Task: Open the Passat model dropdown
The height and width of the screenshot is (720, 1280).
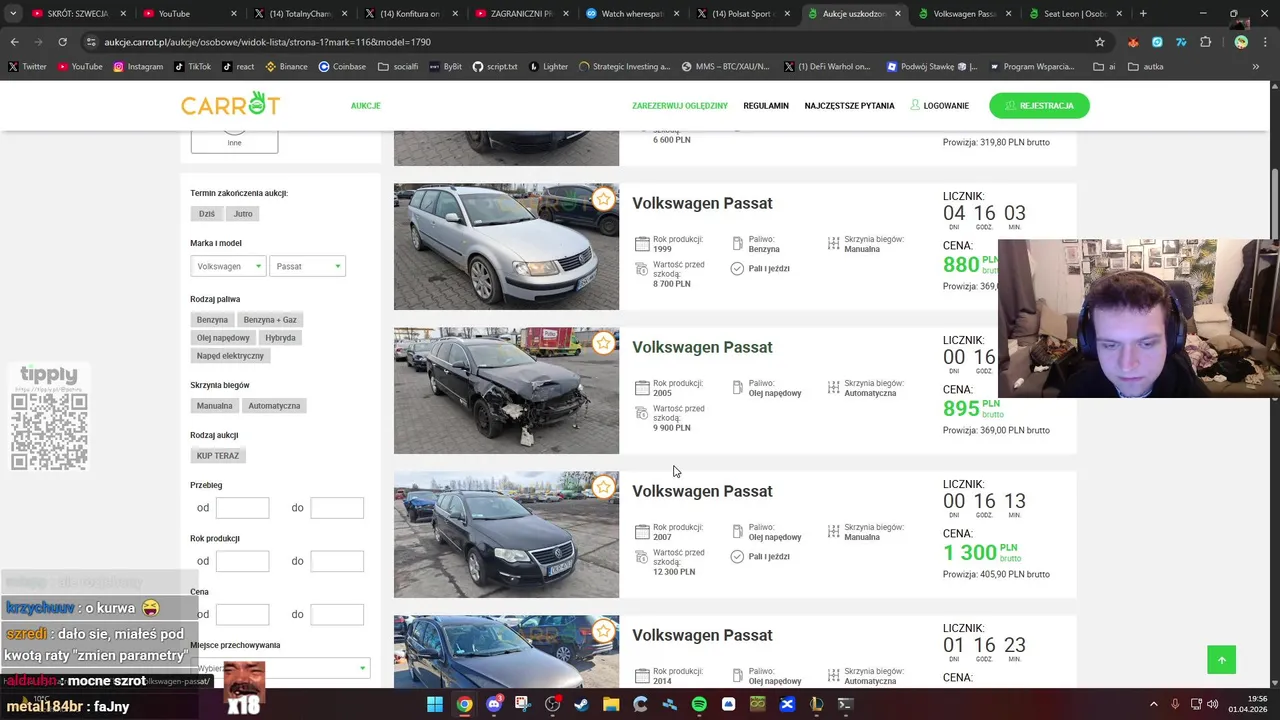Action: (x=307, y=266)
